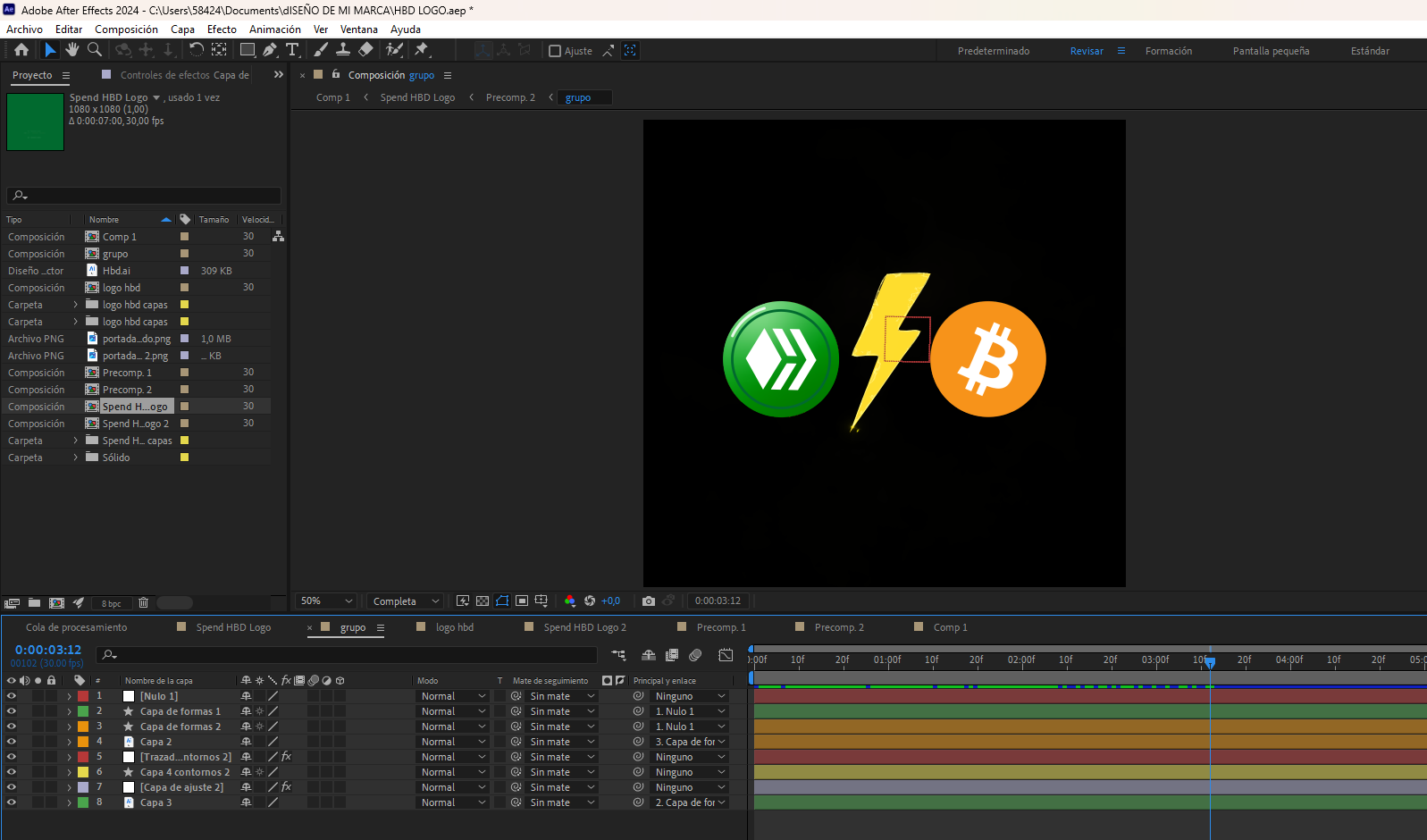Expand the Capa de formas 2 layer
The image size is (1427, 840).
(x=69, y=727)
